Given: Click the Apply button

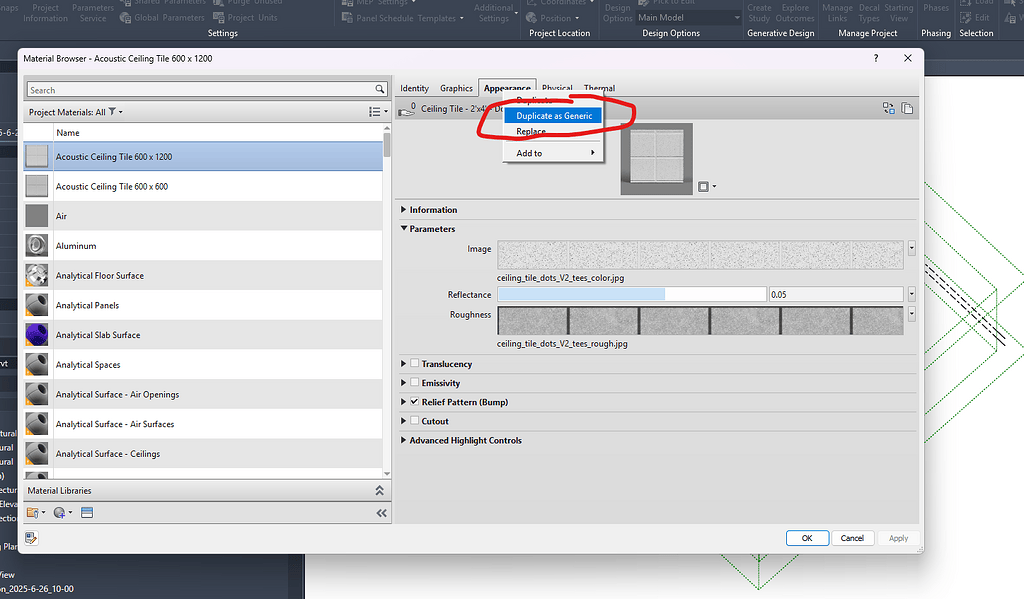Looking at the screenshot, I should [898, 537].
